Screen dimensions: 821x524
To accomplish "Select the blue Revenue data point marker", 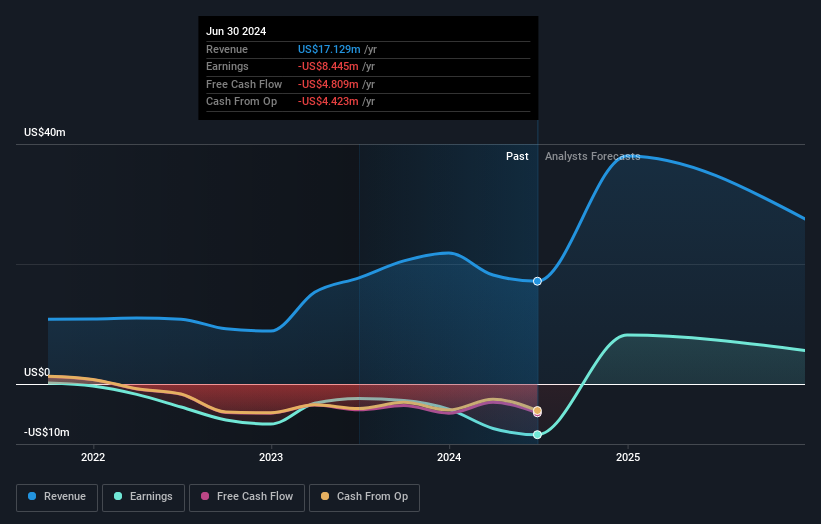I will pyautogui.click(x=537, y=282).
